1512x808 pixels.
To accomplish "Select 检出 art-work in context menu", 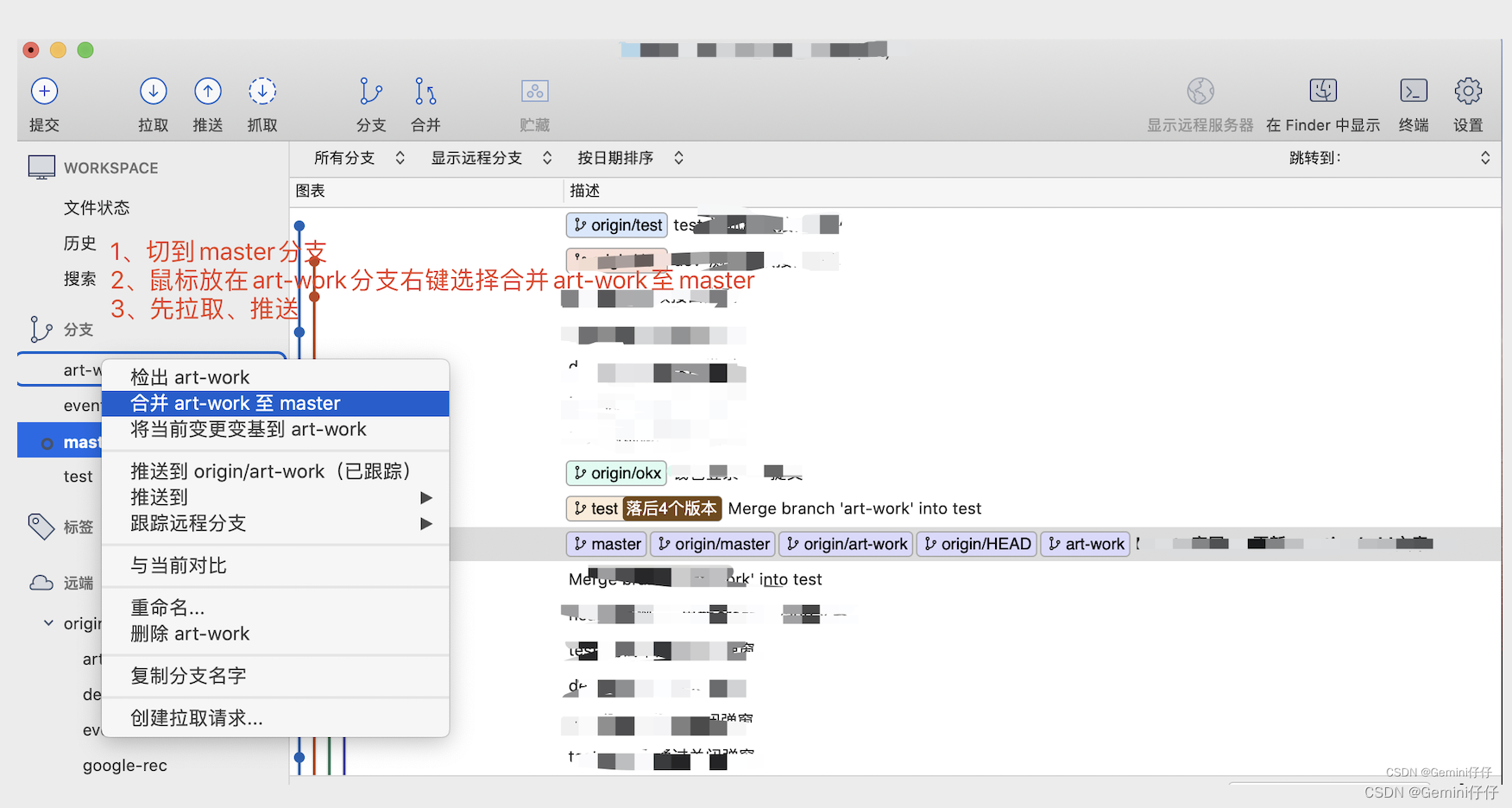I will pos(275,377).
